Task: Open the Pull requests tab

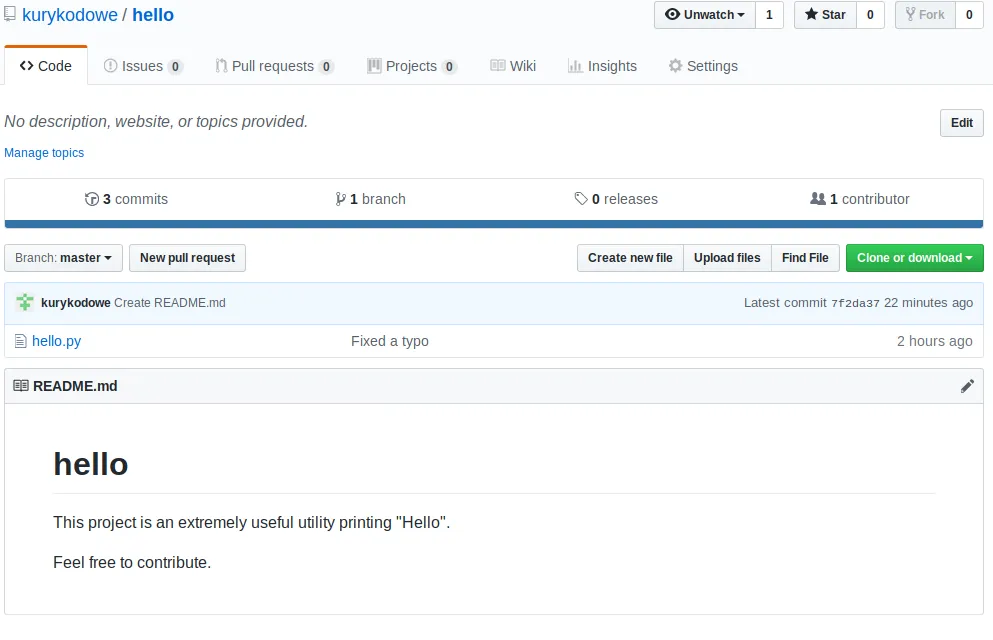Action: click(274, 66)
